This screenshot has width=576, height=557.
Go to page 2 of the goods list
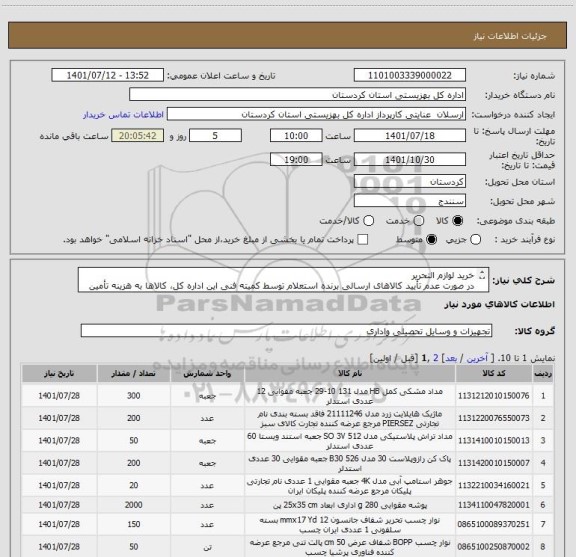(436, 358)
